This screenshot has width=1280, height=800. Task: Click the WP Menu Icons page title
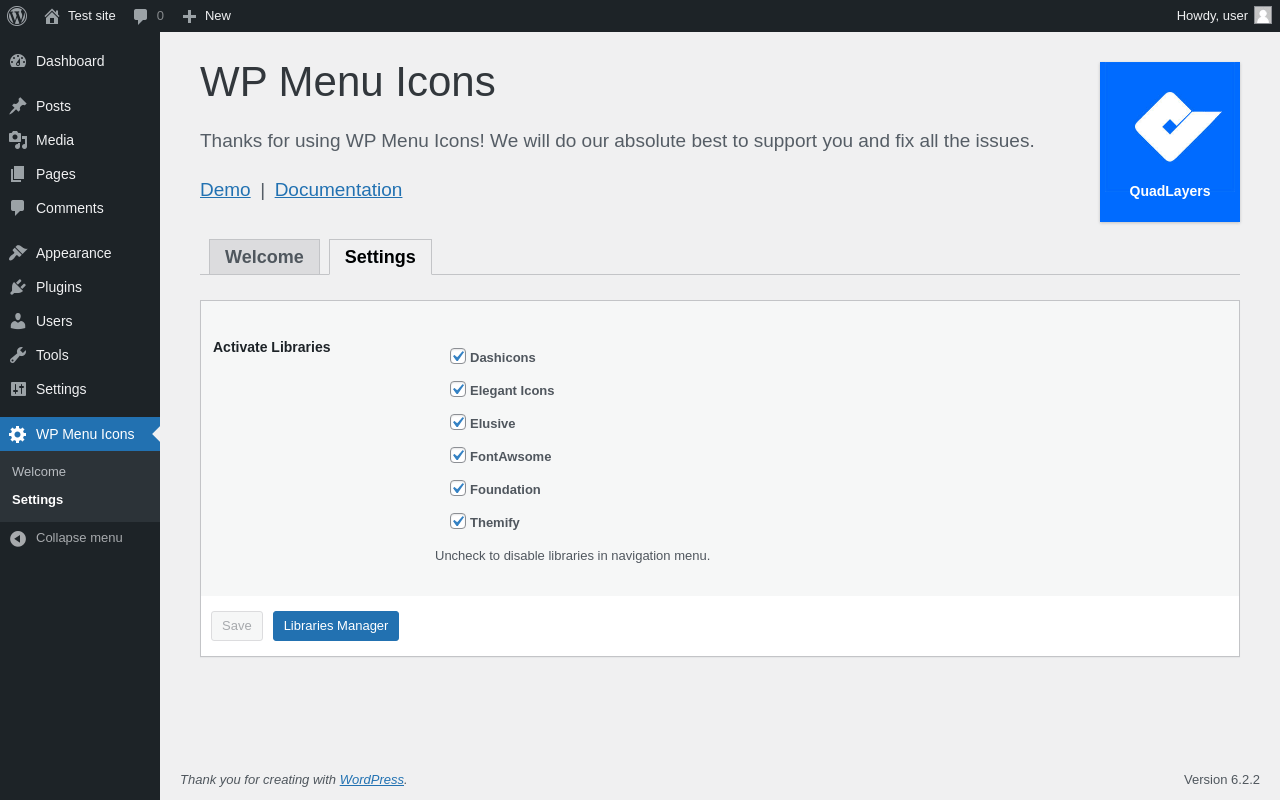348,82
